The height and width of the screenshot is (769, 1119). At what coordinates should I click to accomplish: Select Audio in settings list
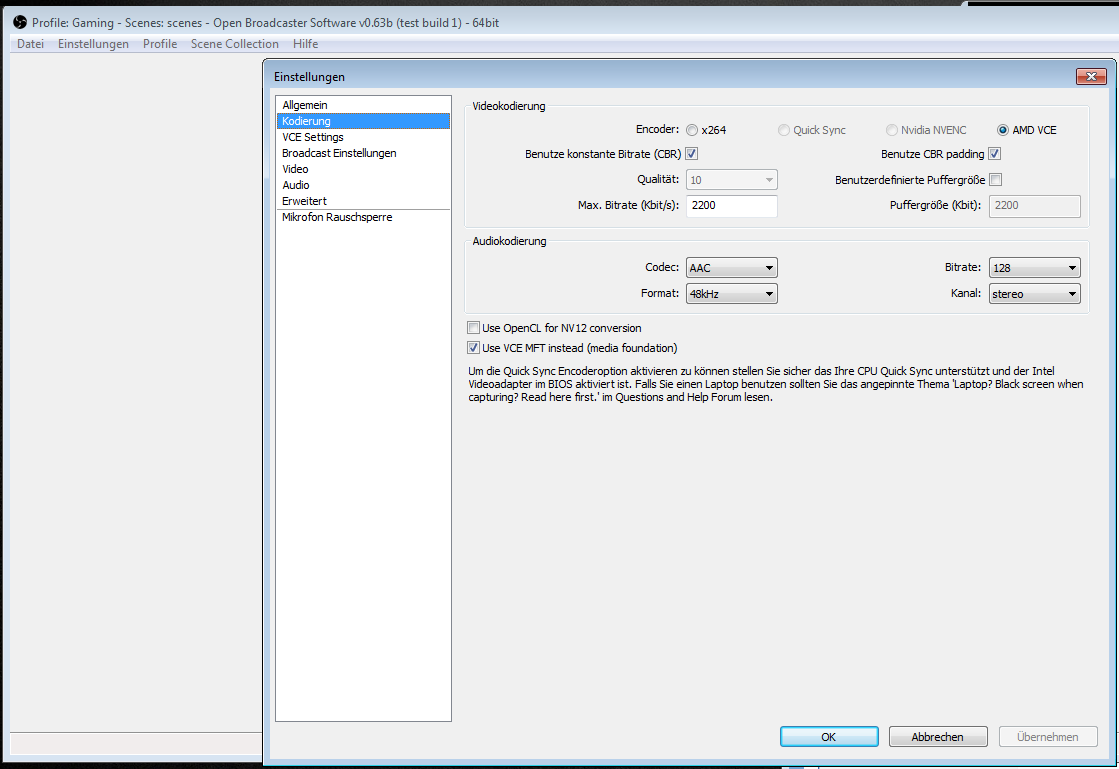(363, 185)
